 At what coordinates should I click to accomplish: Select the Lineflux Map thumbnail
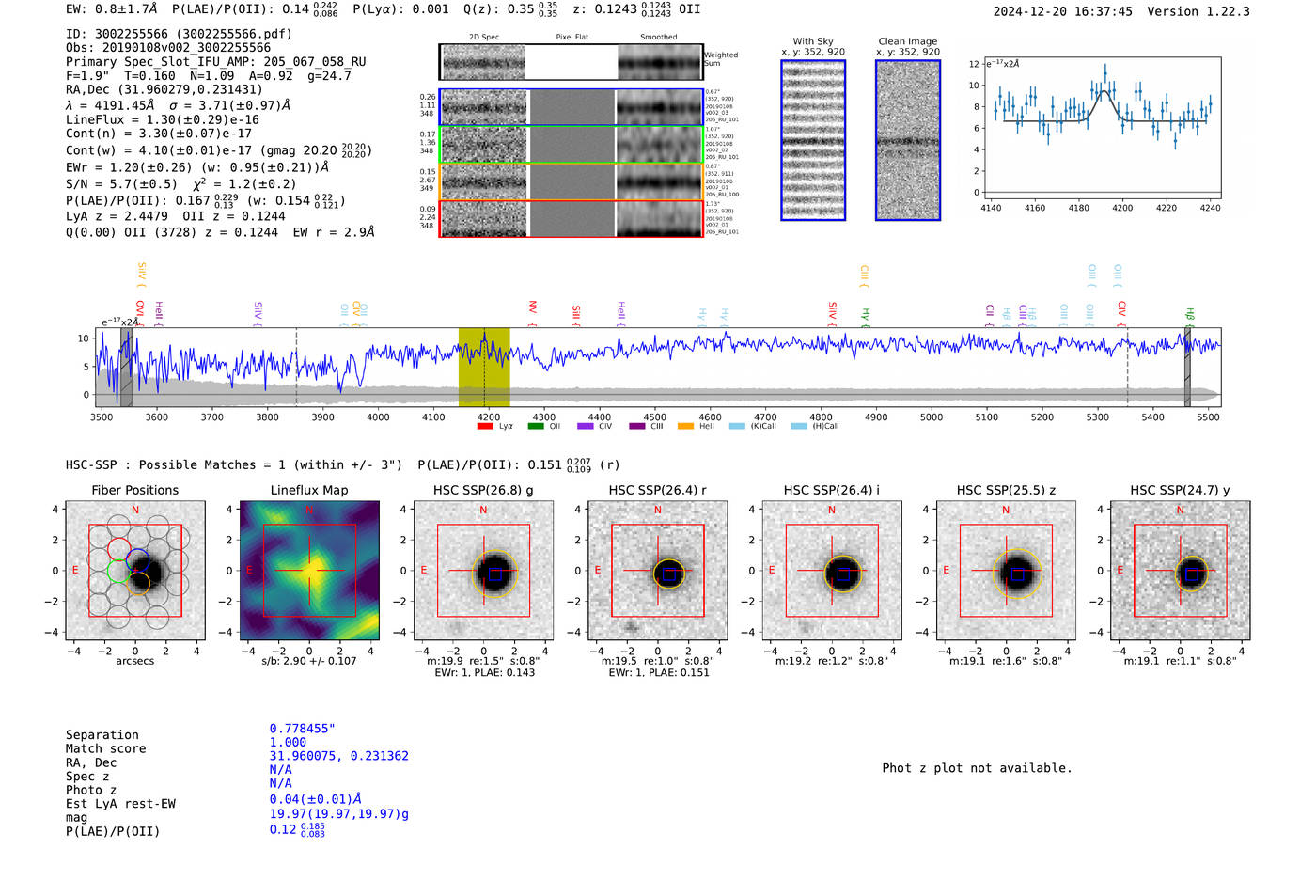coord(309,571)
